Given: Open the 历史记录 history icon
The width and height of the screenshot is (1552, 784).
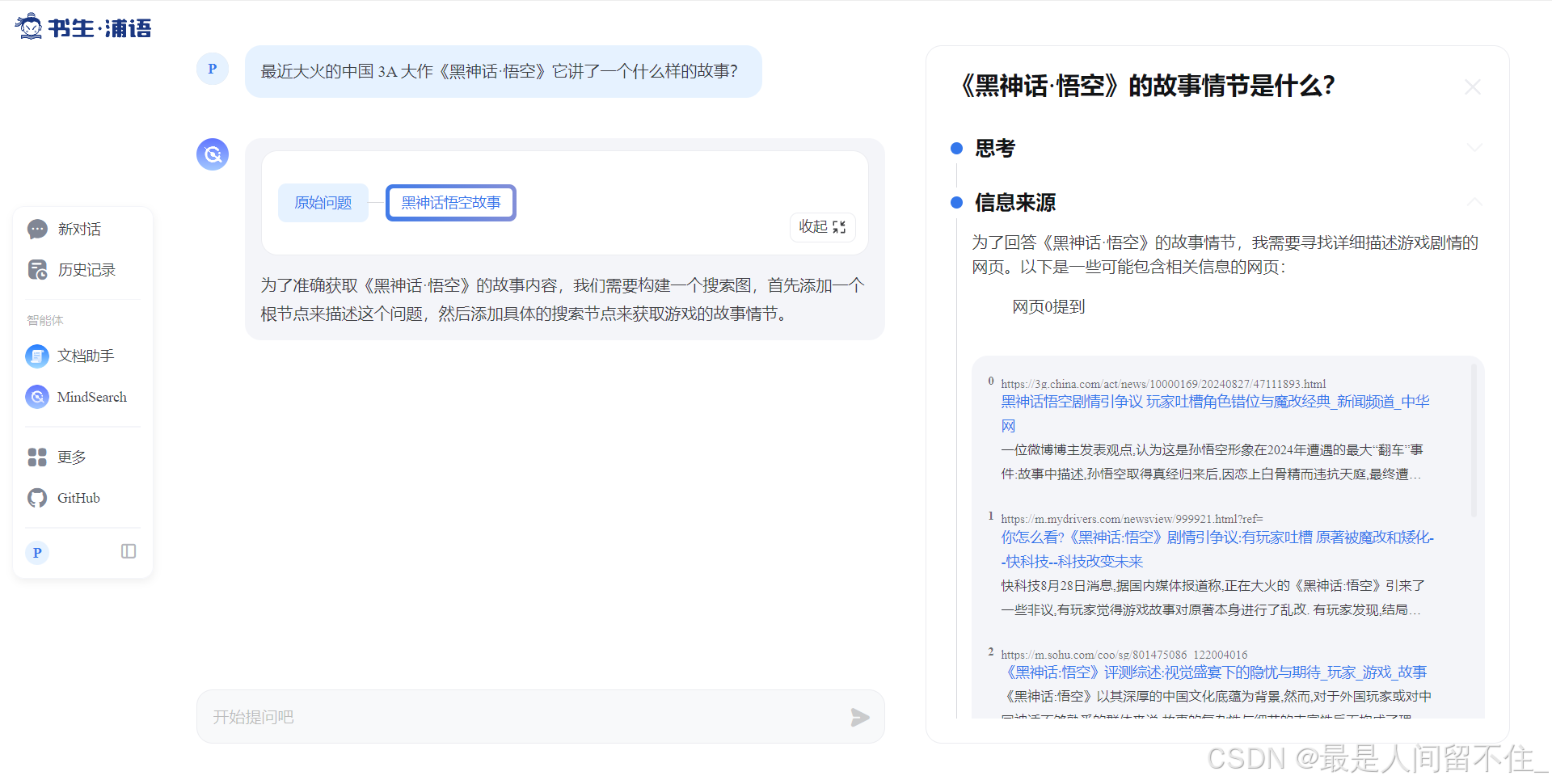Looking at the screenshot, I should click(37, 270).
